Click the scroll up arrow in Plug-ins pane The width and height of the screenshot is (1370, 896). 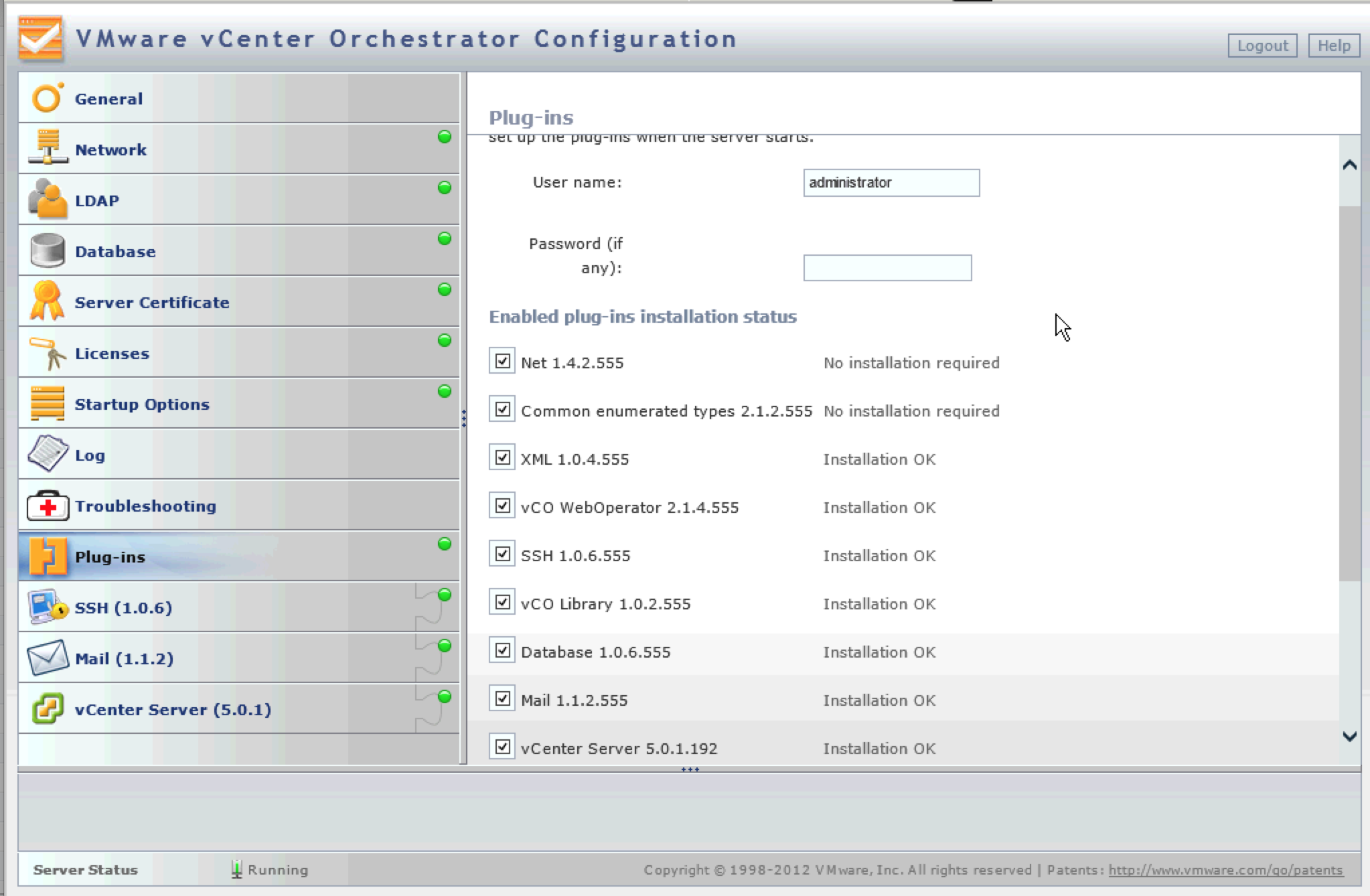click(x=1349, y=165)
